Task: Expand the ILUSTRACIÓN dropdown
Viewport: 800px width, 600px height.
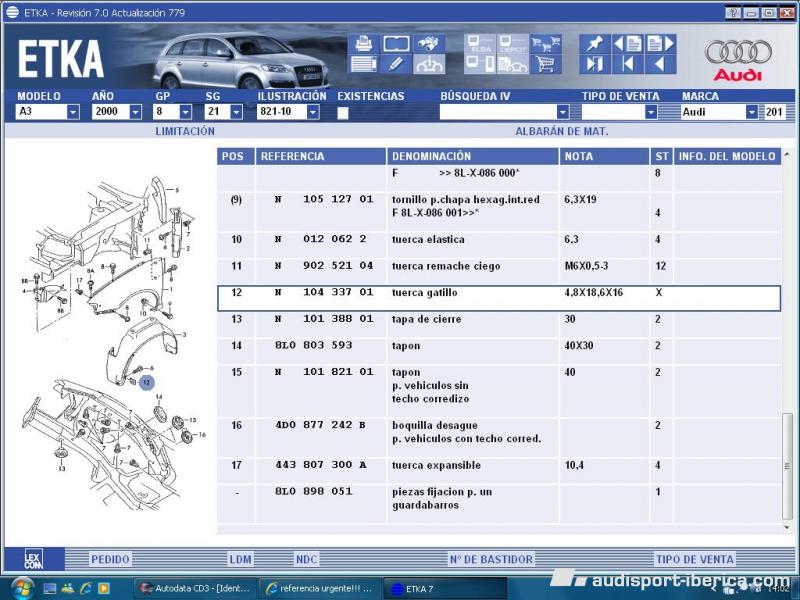Action: (313, 112)
